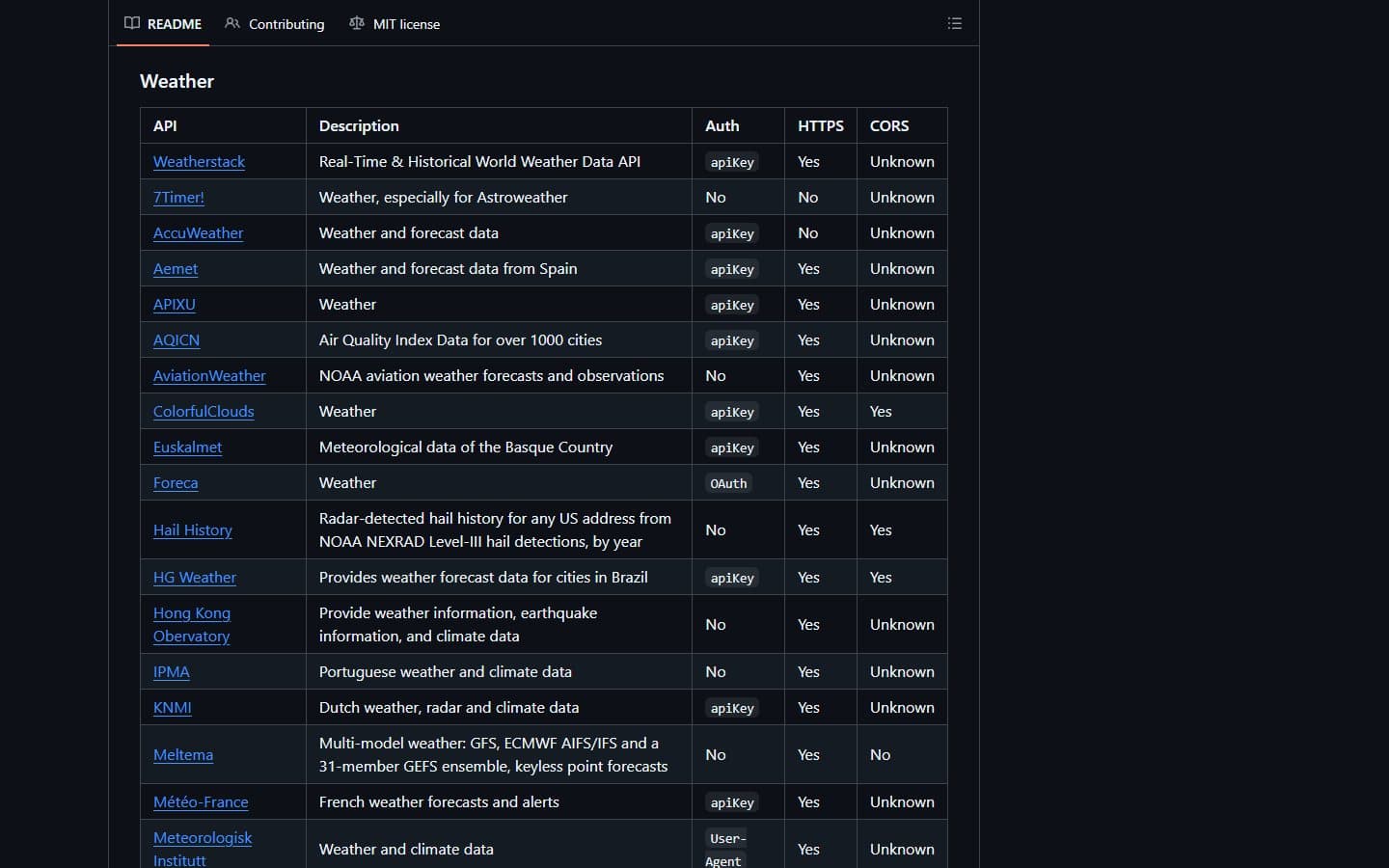
Task: Follow the APIXU link
Action: tap(175, 305)
